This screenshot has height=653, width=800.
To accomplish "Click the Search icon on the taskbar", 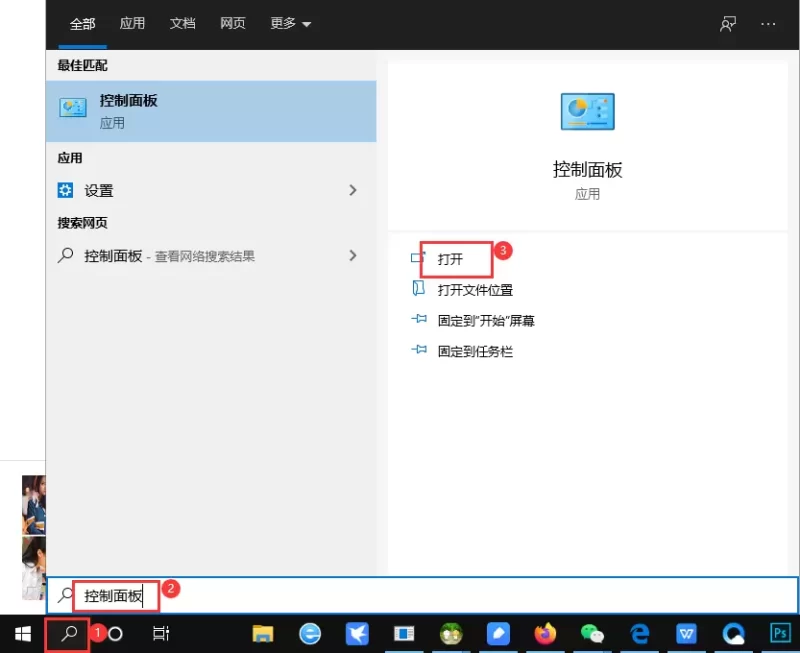I will 68,633.
